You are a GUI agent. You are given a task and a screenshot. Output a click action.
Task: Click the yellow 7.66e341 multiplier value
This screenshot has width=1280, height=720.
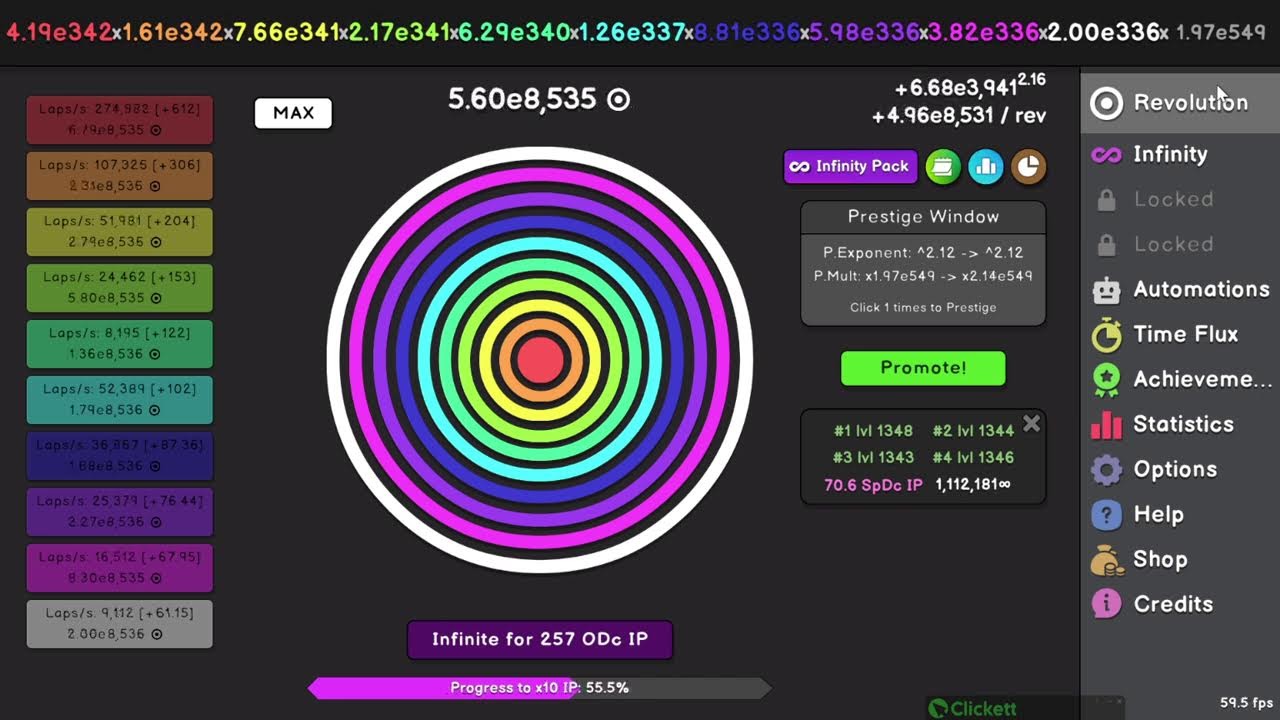(286, 32)
